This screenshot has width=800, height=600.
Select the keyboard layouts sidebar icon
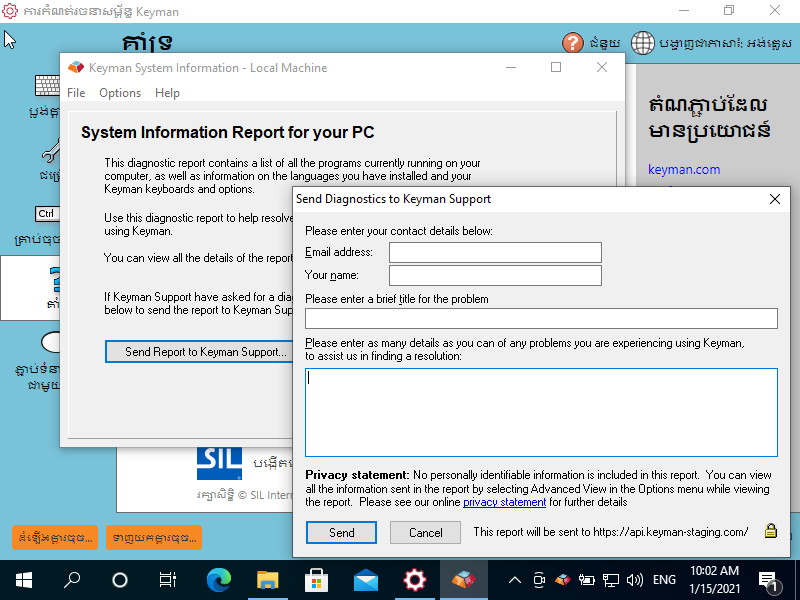click(x=47, y=85)
